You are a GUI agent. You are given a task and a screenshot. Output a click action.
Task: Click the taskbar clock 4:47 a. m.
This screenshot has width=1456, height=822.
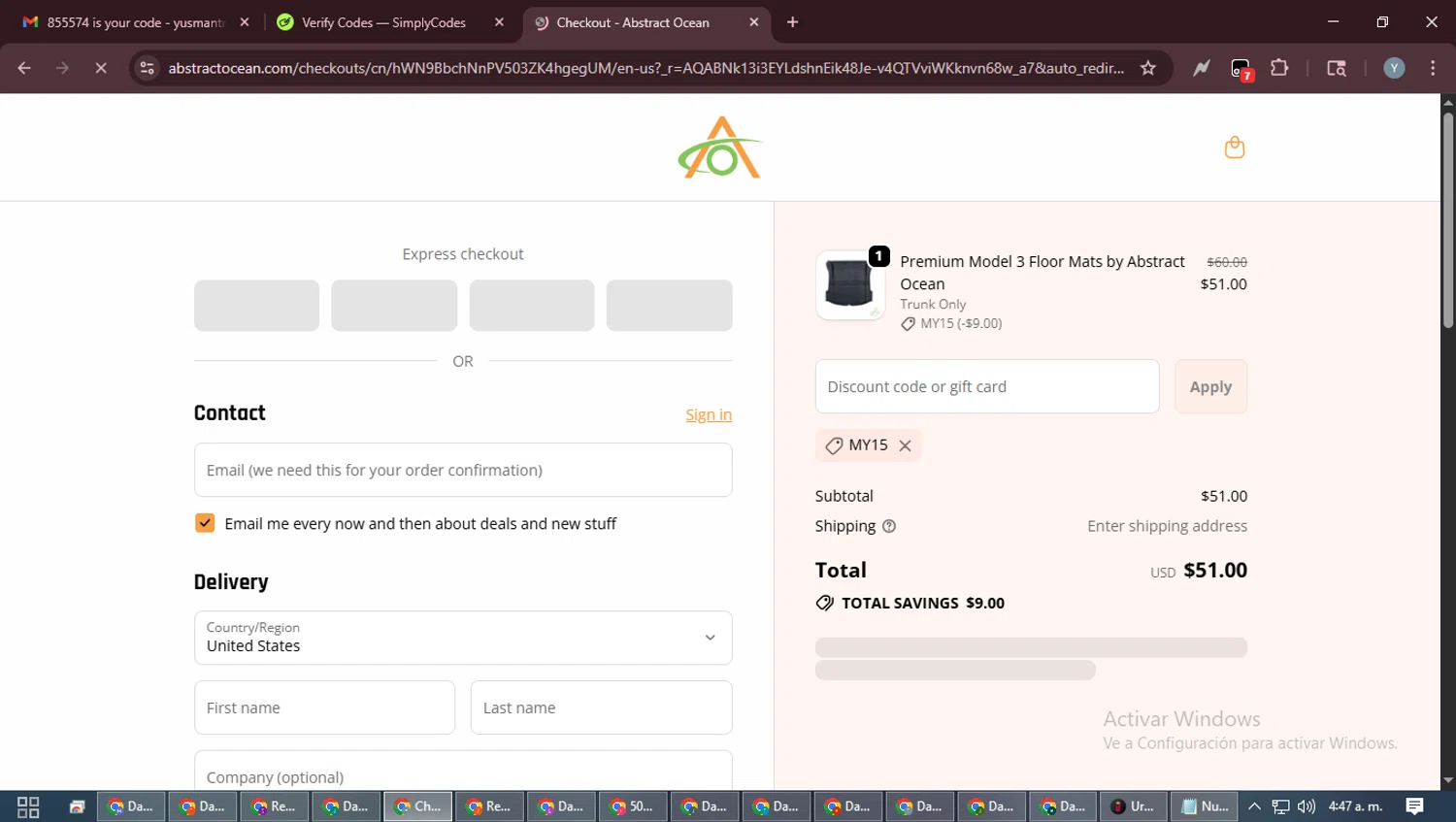pos(1355,806)
